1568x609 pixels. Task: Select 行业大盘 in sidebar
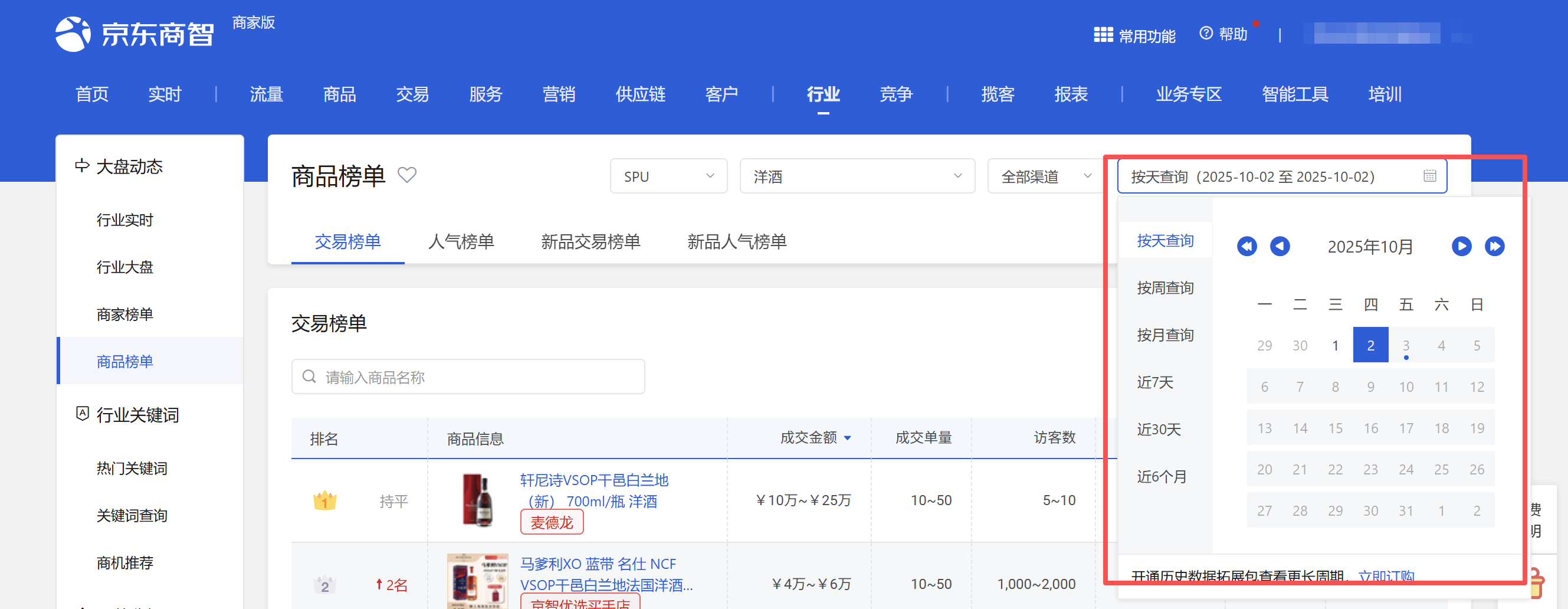click(x=125, y=267)
